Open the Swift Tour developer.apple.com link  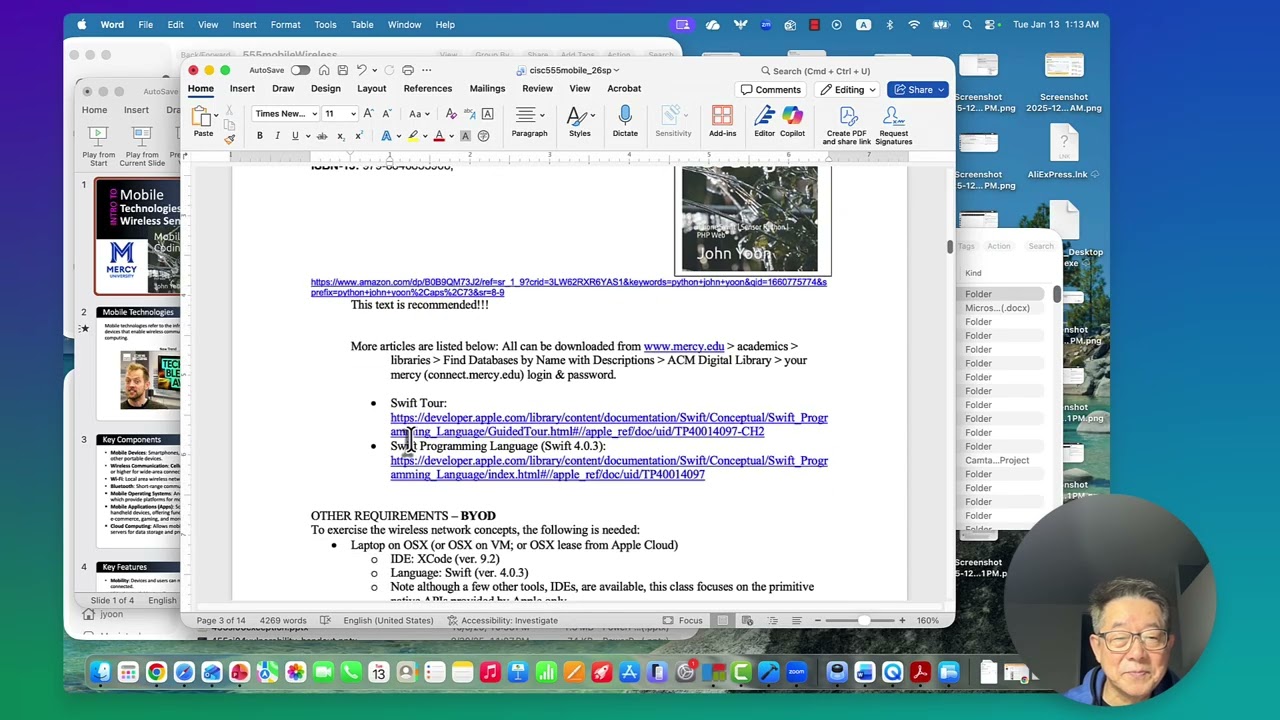pyautogui.click(x=608, y=424)
